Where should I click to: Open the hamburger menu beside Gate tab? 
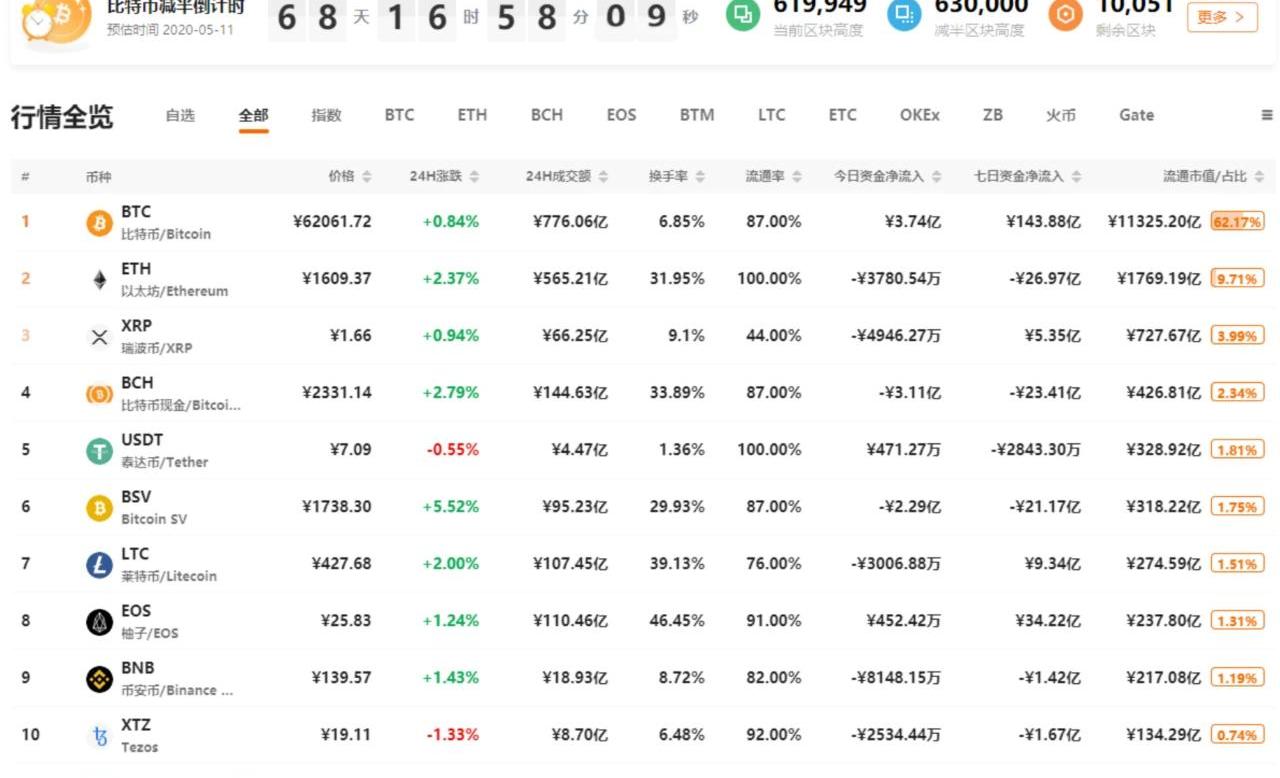click(x=1266, y=115)
